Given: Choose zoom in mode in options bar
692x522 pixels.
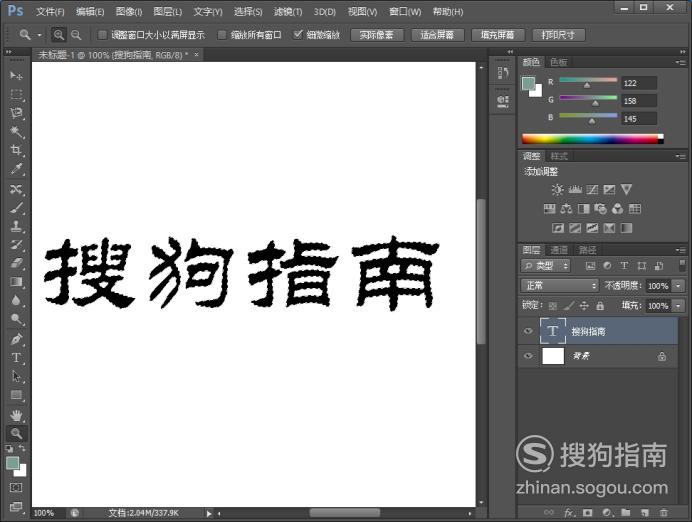Looking at the screenshot, I should tap(58, 34).
